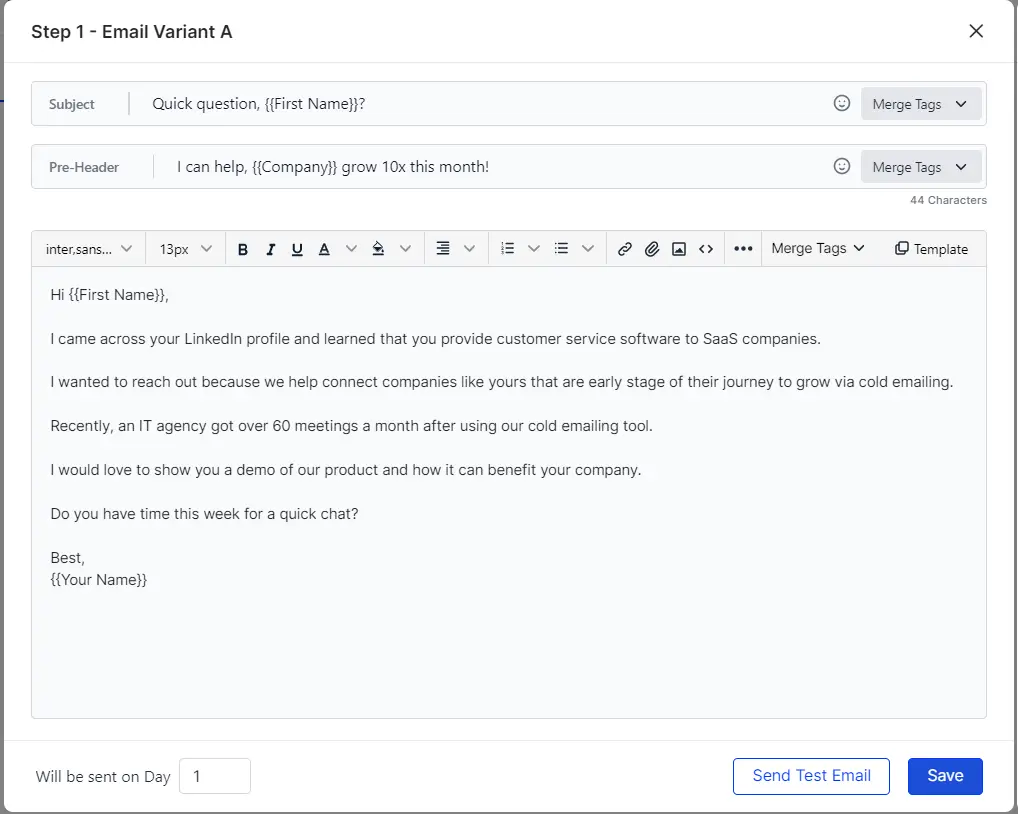Screen dimensions: 1018x814
Task: Toggle italic text formatting
Action: pyautogui.click(x=270, y=250)
